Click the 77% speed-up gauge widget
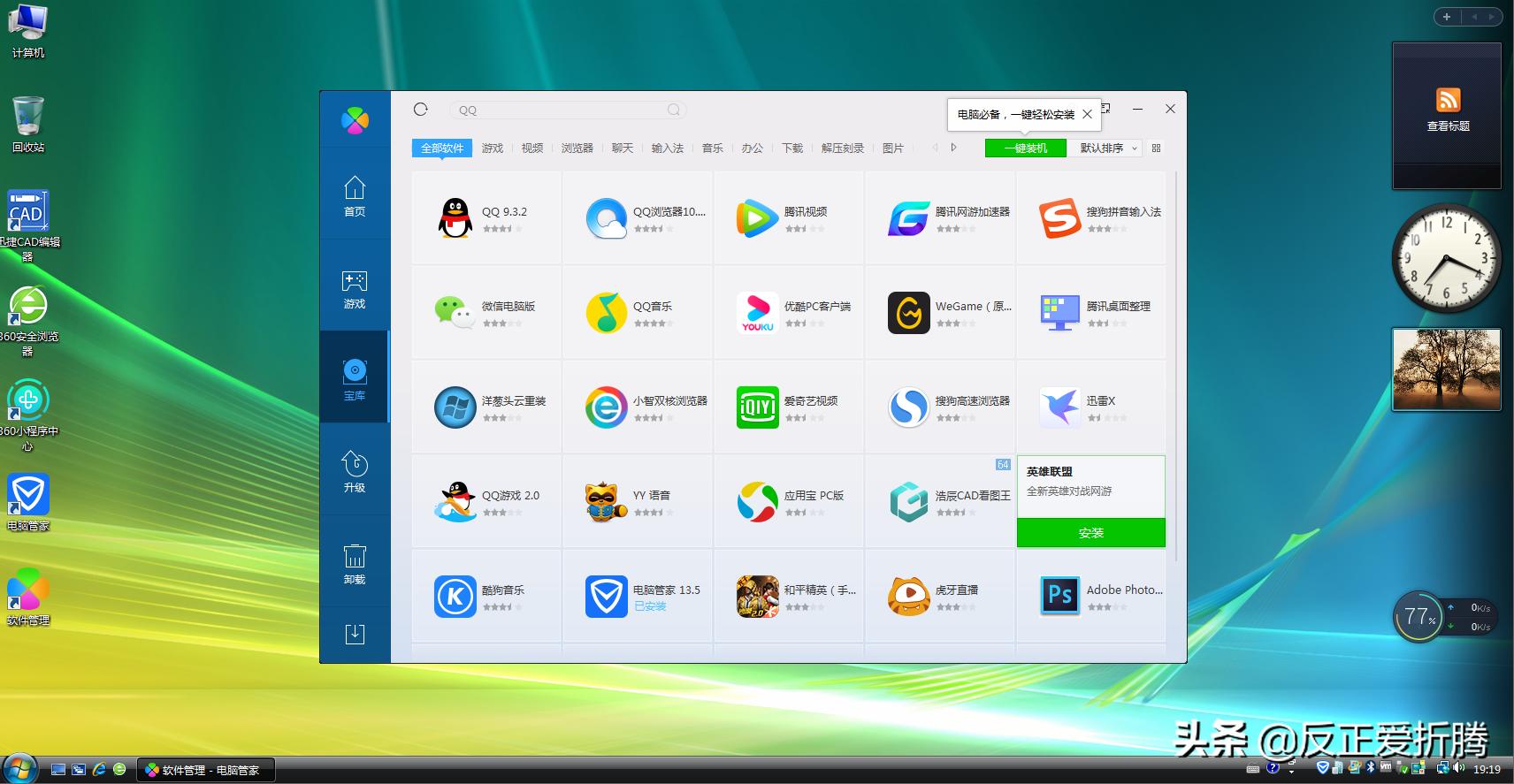 pos(1418,616)
